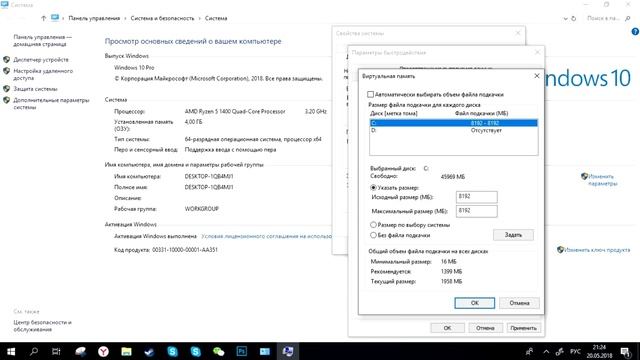This screenshot has height=360, width=640.
Task: Open the help question mark icon
Action: coord(635,32)
